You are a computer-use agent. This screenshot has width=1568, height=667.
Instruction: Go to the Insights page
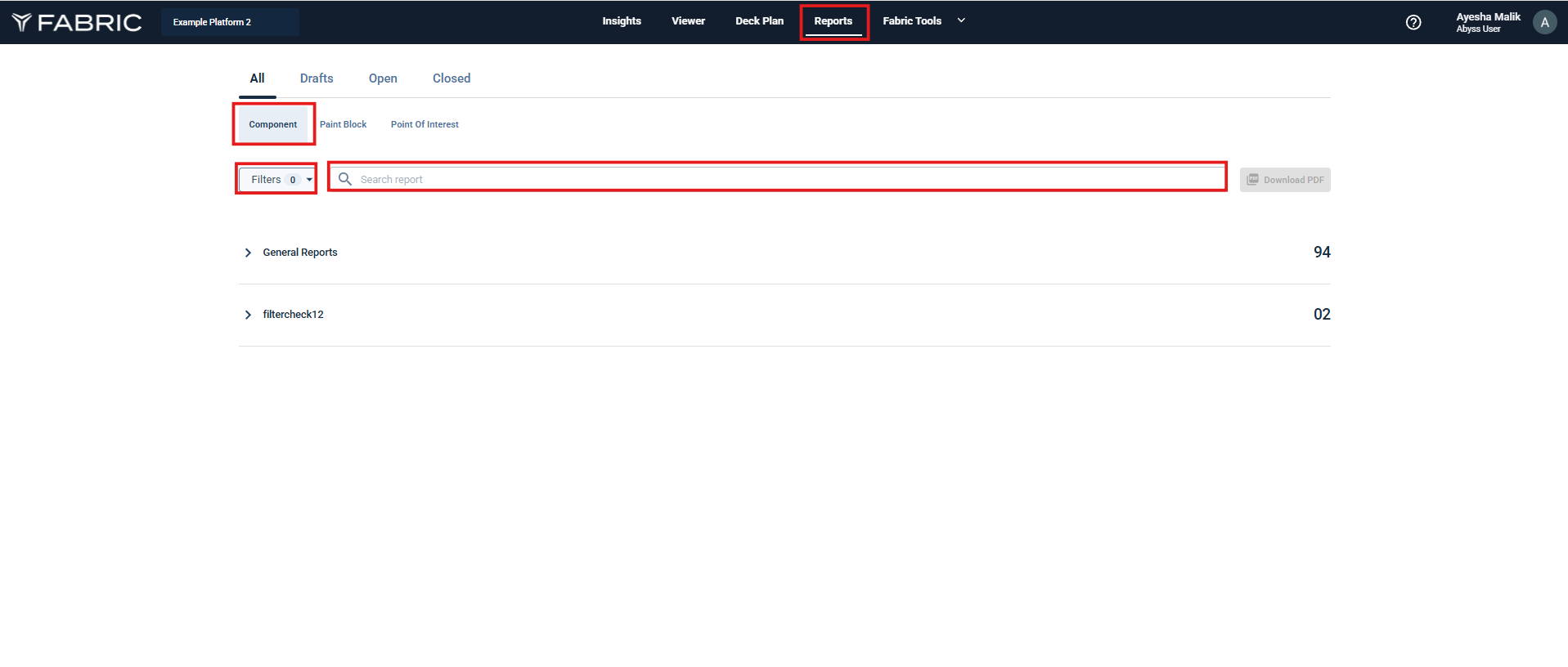click(622, 21)
